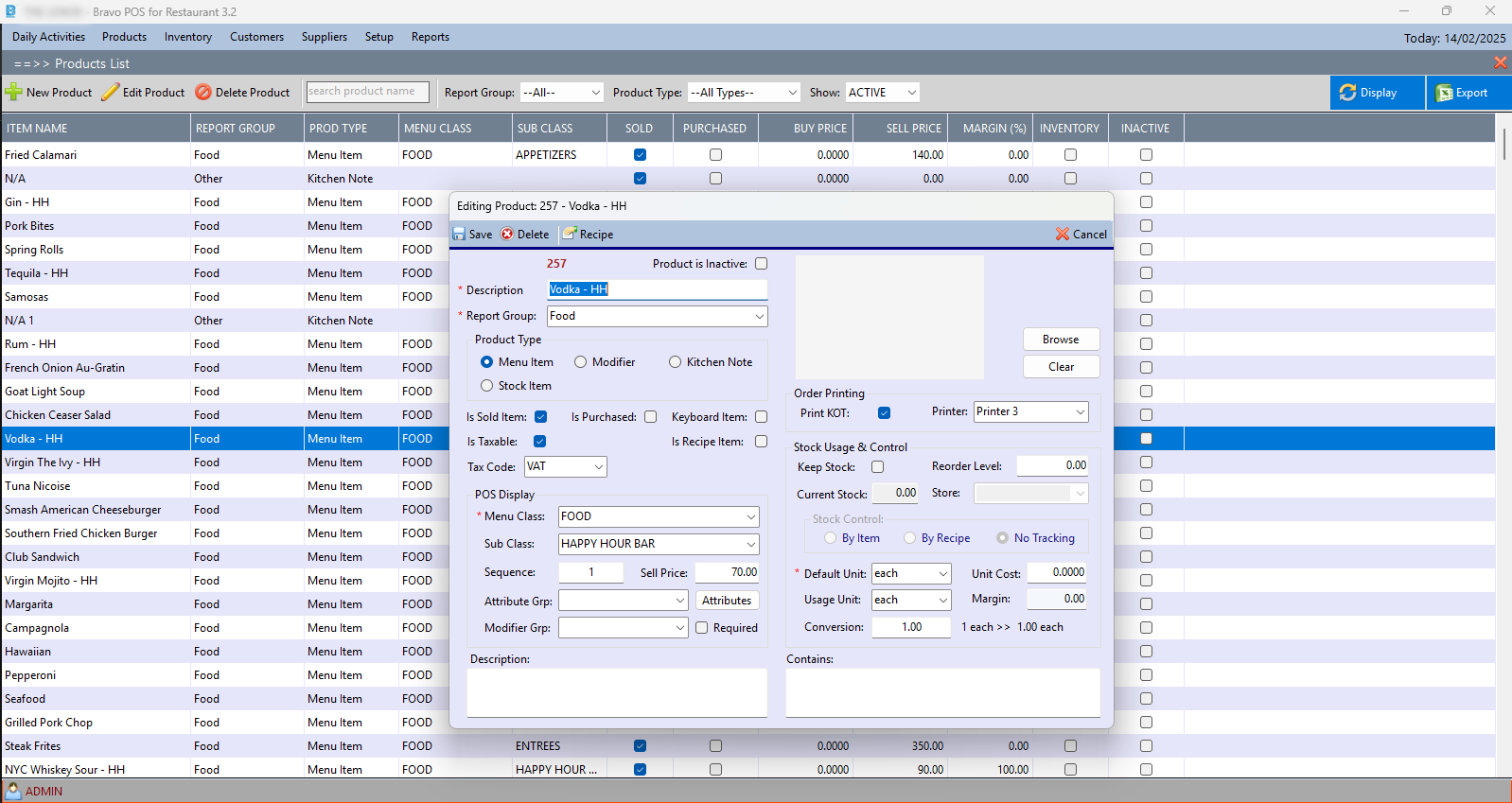This screenshot has width=1512, height=803.
Task: Click the New Product plus icon
Action: (14, 92)
